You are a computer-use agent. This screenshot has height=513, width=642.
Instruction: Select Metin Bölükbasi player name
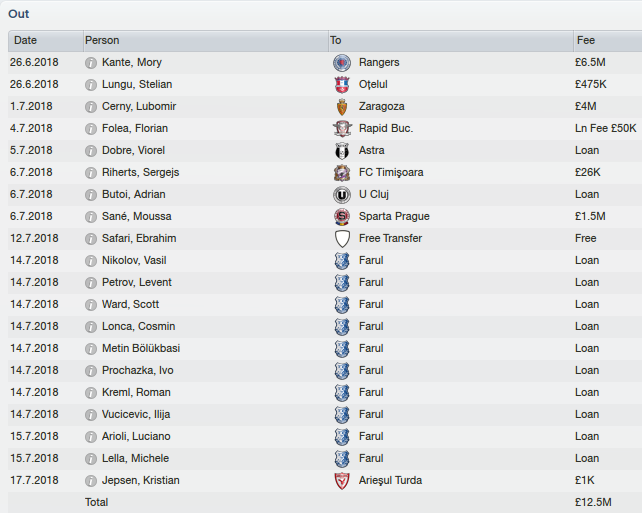point(141,348)
